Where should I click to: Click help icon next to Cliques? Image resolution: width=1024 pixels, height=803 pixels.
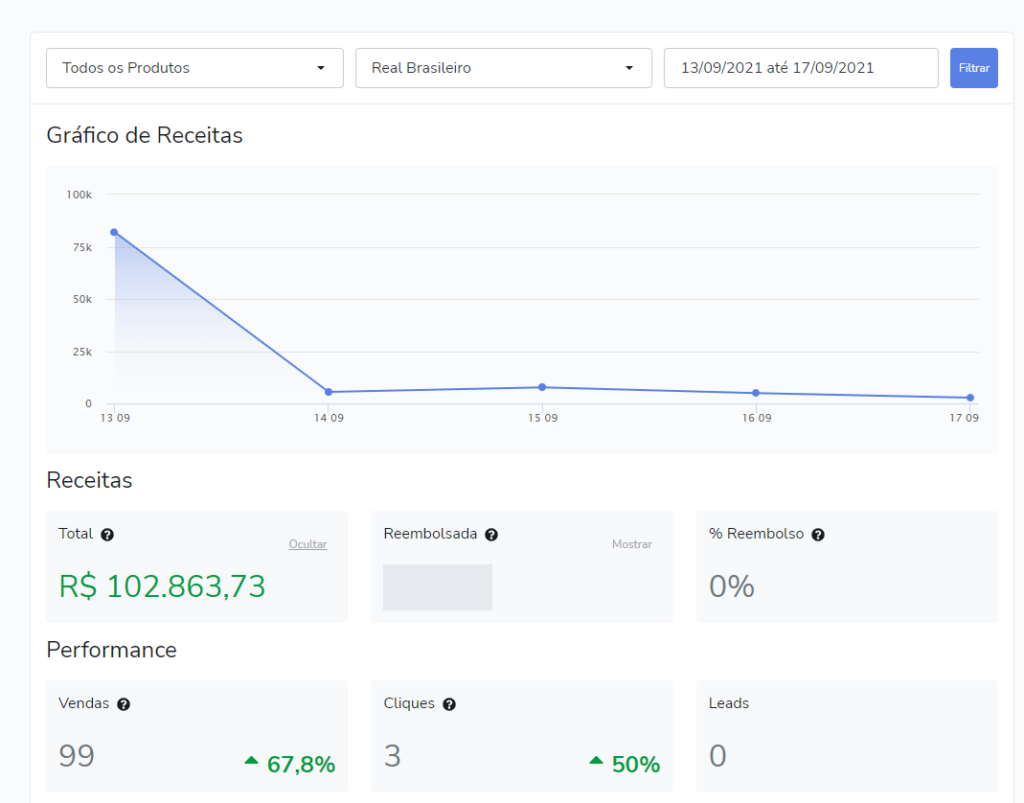(x=449, y=704)
